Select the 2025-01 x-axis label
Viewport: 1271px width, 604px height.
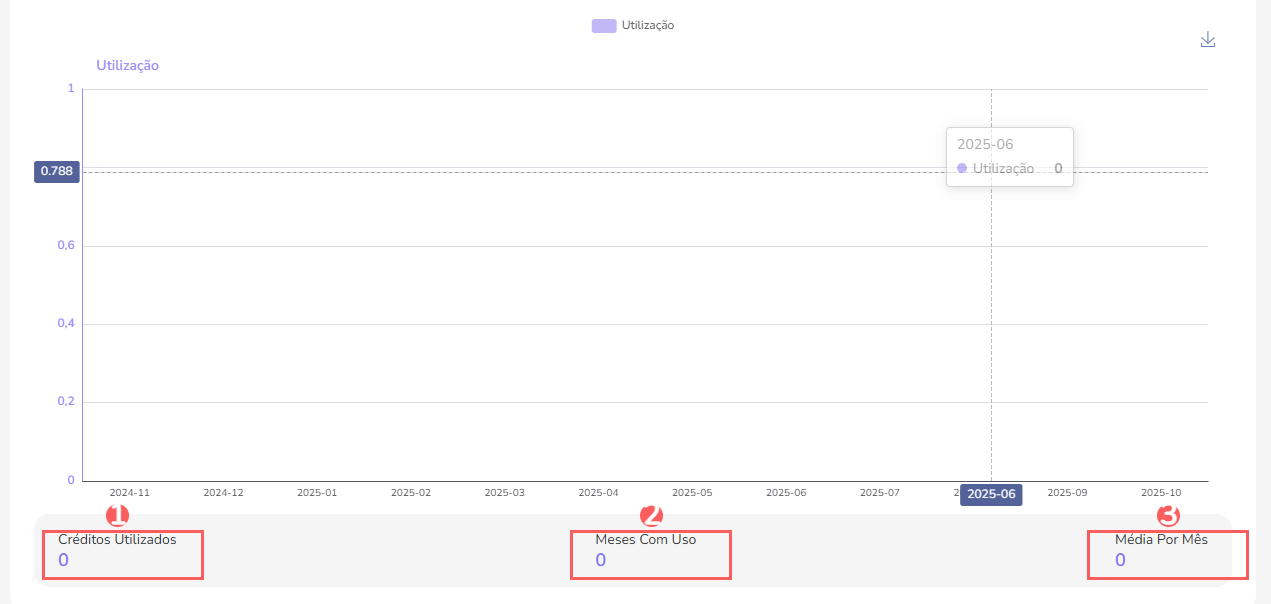tap(317, 493)
